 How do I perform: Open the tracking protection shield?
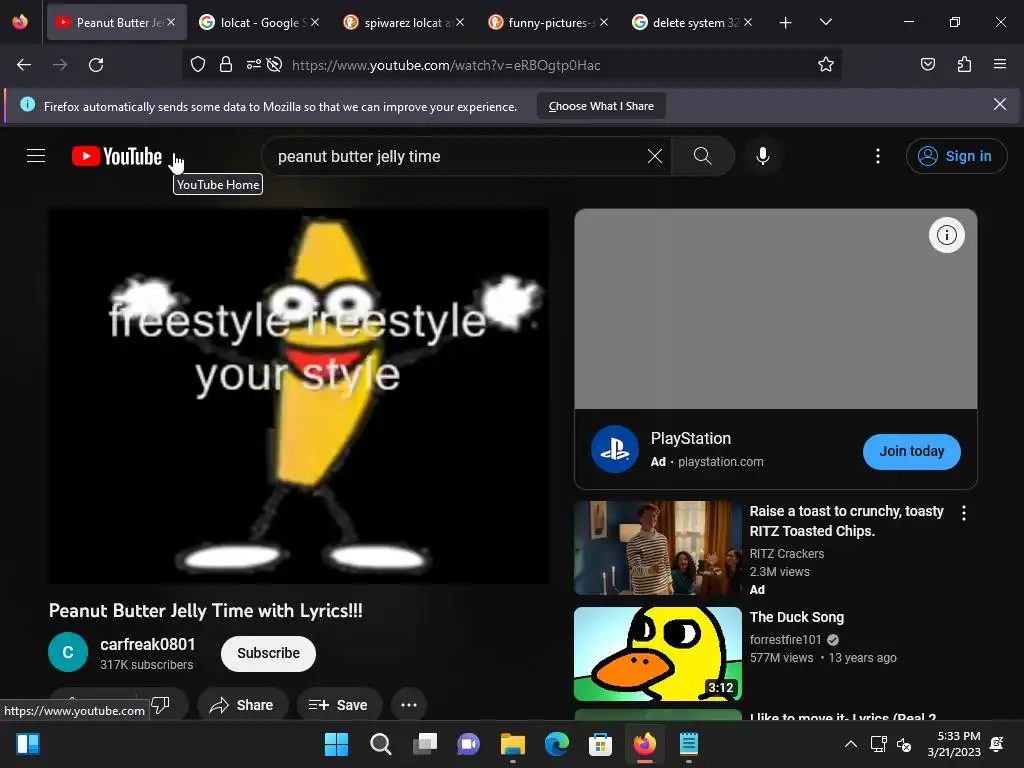point(198,65)
